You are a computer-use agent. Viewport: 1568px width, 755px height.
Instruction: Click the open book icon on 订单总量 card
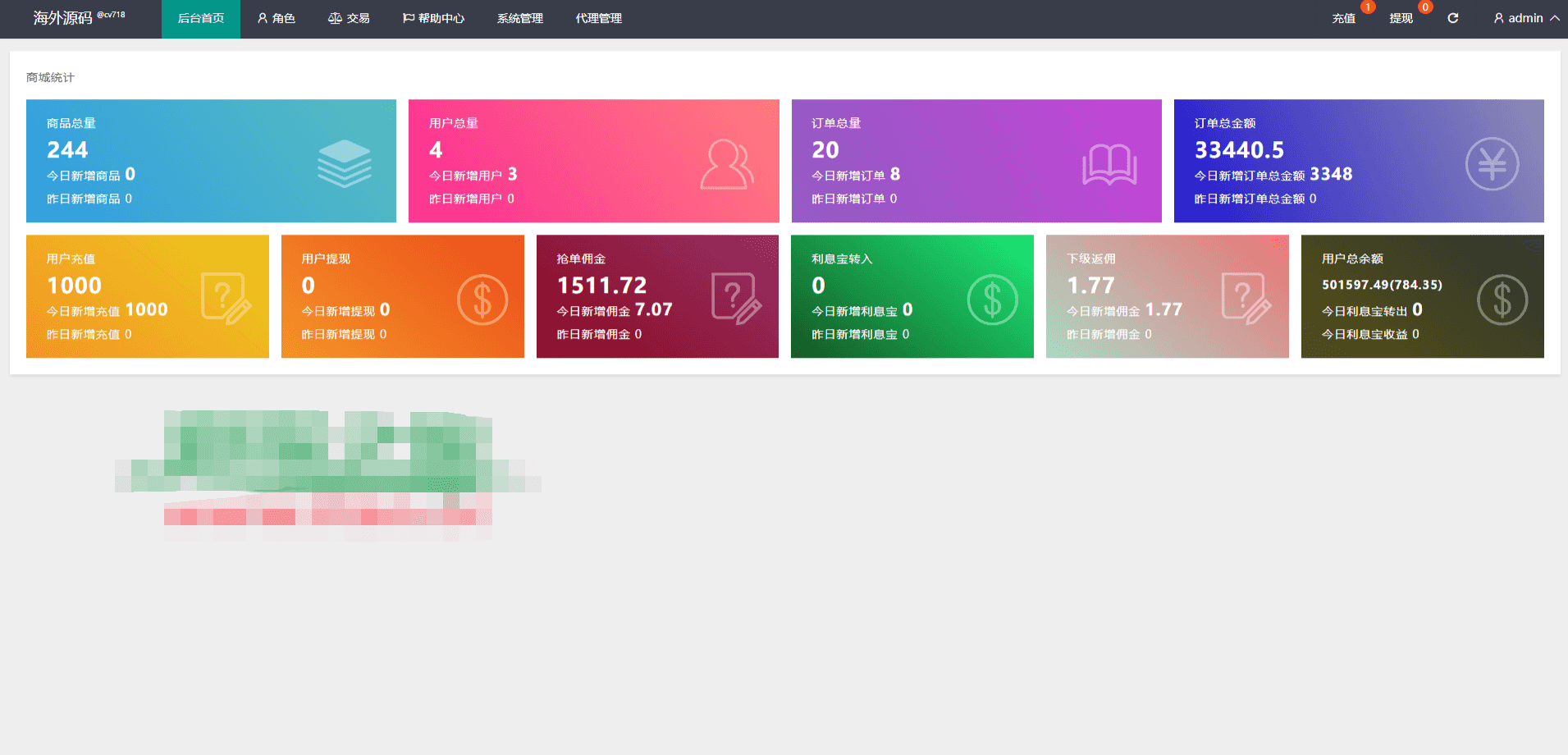point(1109,164)
